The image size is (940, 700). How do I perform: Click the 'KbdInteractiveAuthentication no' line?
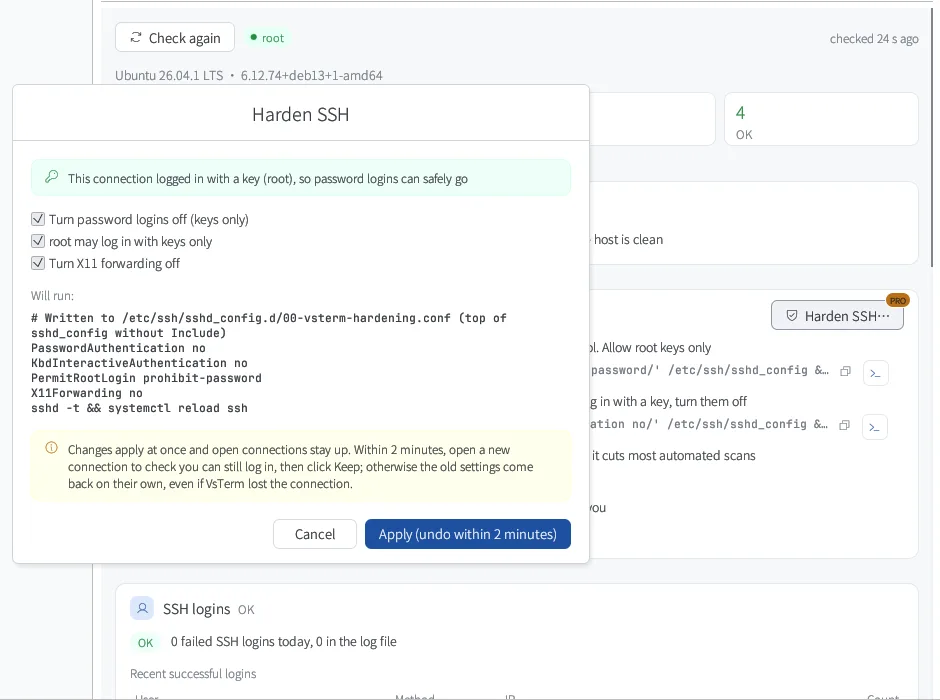(139, 363)
